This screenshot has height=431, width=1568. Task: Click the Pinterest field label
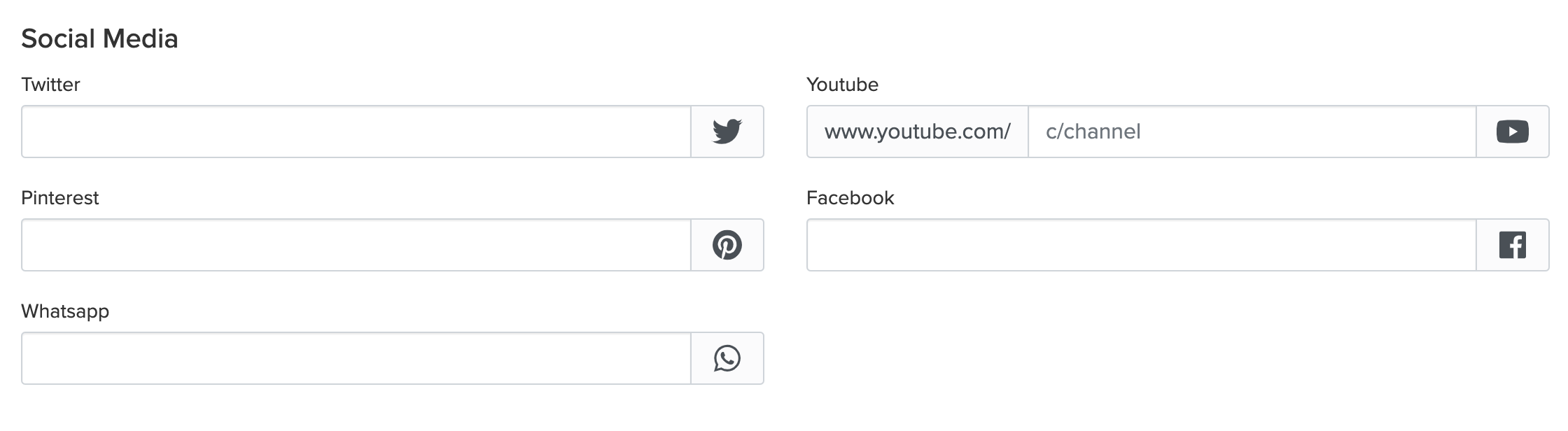point(60,198)
